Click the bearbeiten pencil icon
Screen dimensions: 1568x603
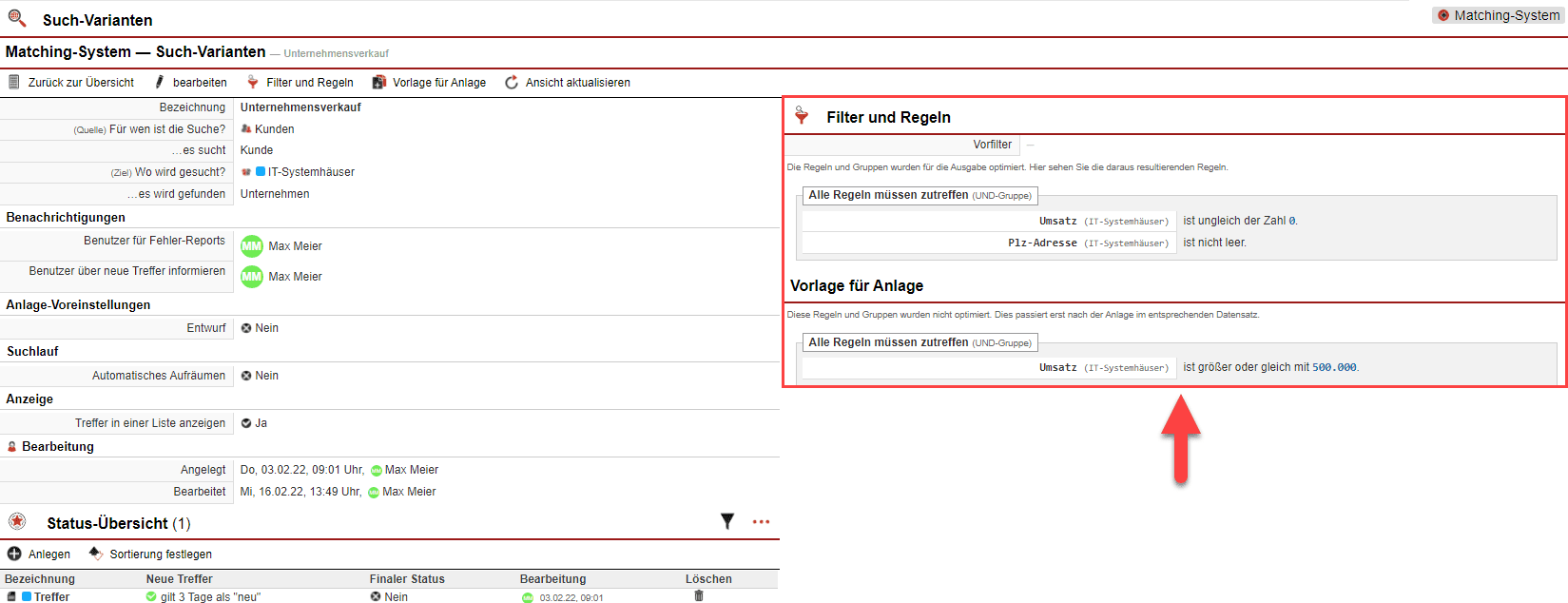pyautogui.click(x=160, y=83)
